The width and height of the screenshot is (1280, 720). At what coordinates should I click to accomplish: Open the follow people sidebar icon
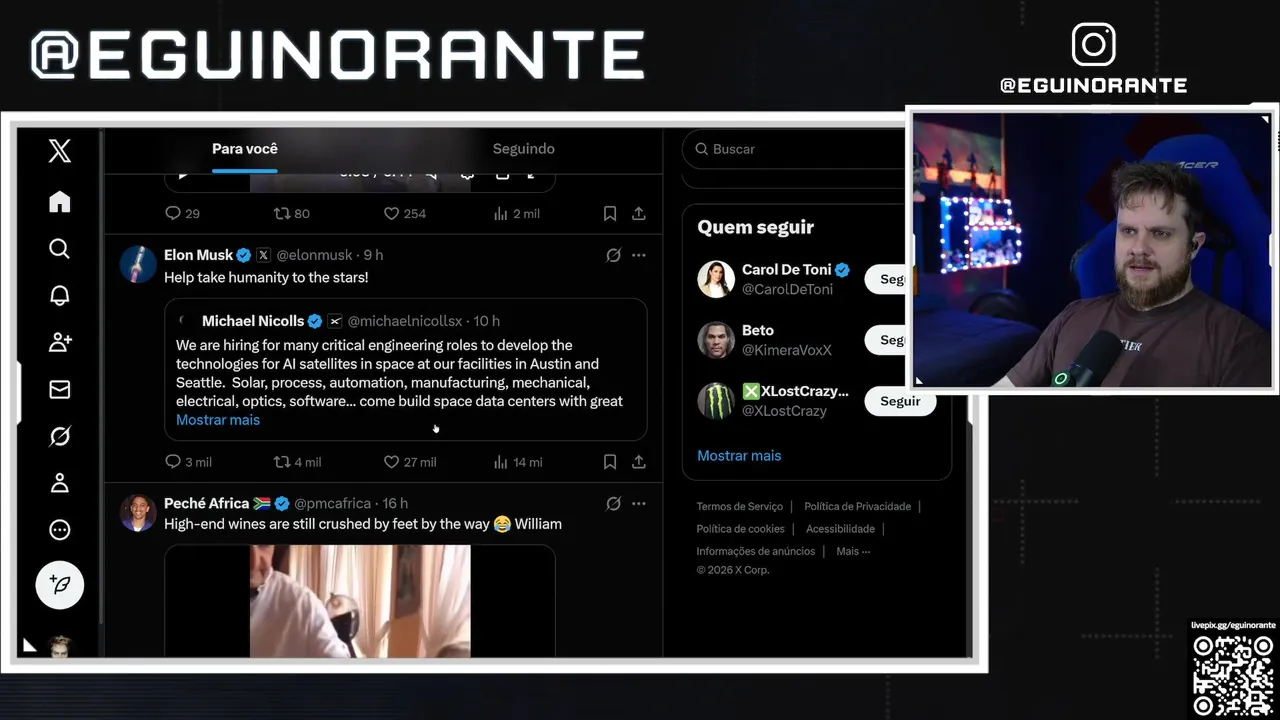click(59, 342)
